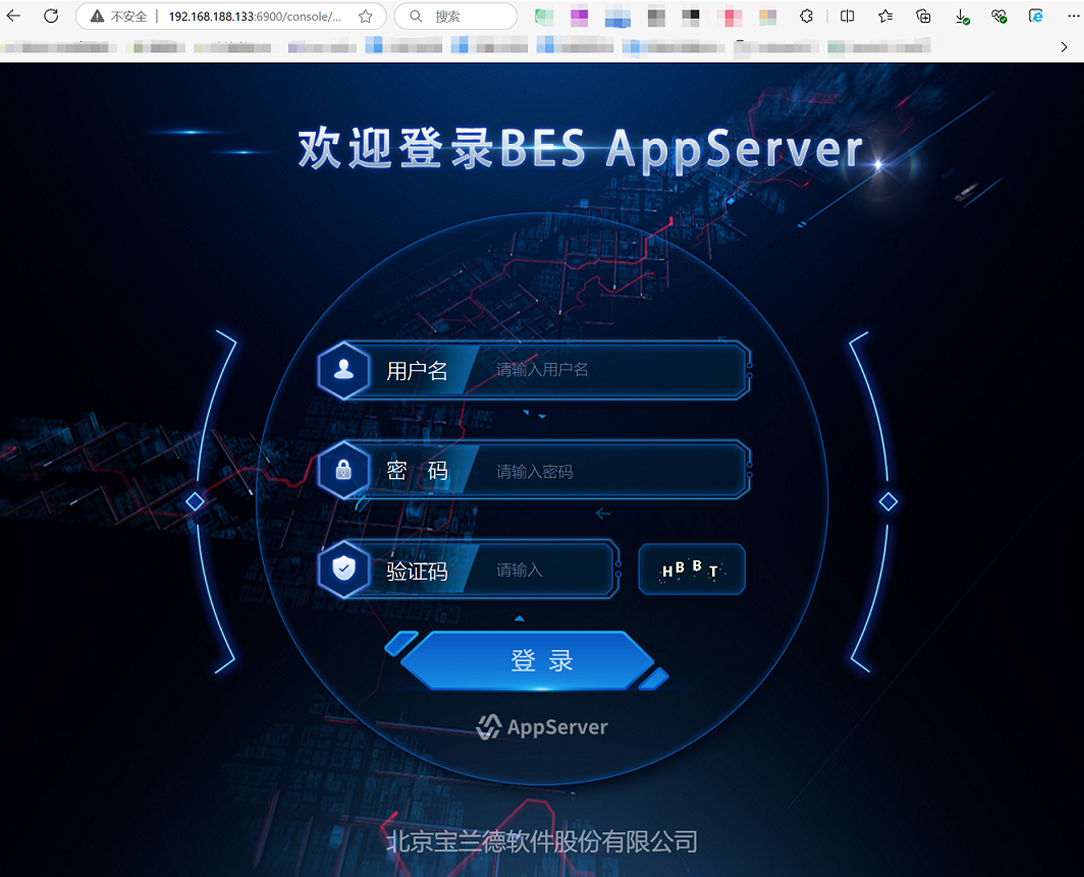Click the 用户名 label
Image resolution: width=1084 pixels, height=877 pixels.
click(417, 371)
